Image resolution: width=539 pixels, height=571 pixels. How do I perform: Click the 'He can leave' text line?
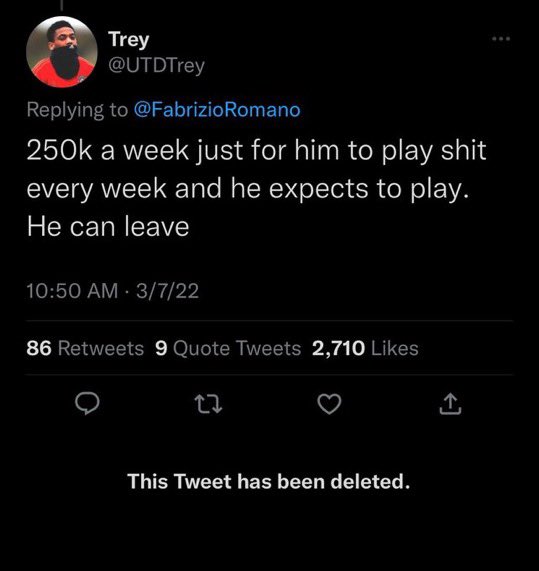[108, 227]
